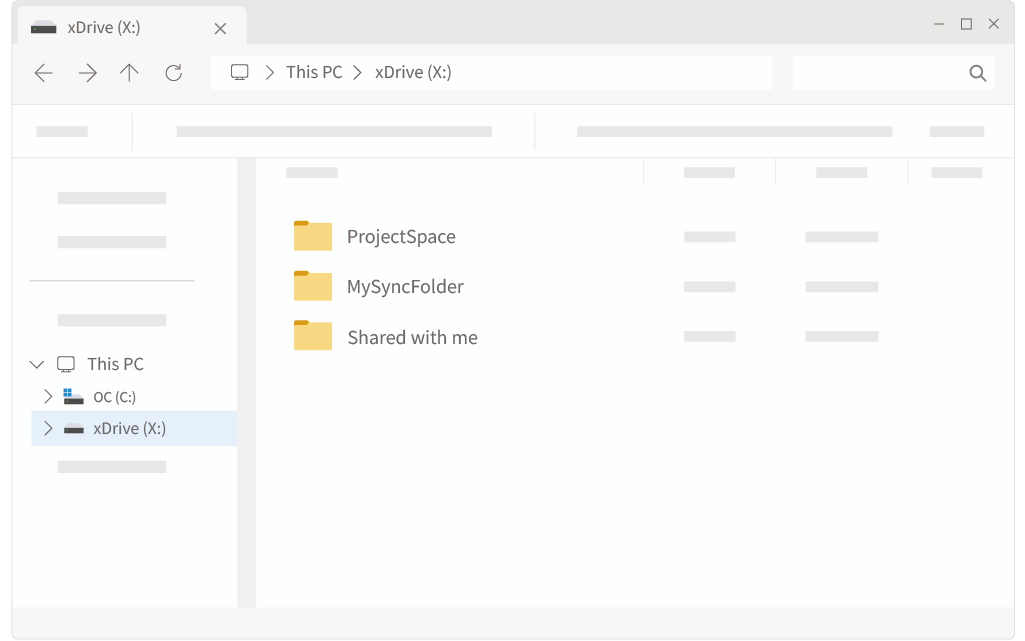The image size is (1025, 641).
Task: Click the search magnifier icon
Action: click(x=977, y=73)
